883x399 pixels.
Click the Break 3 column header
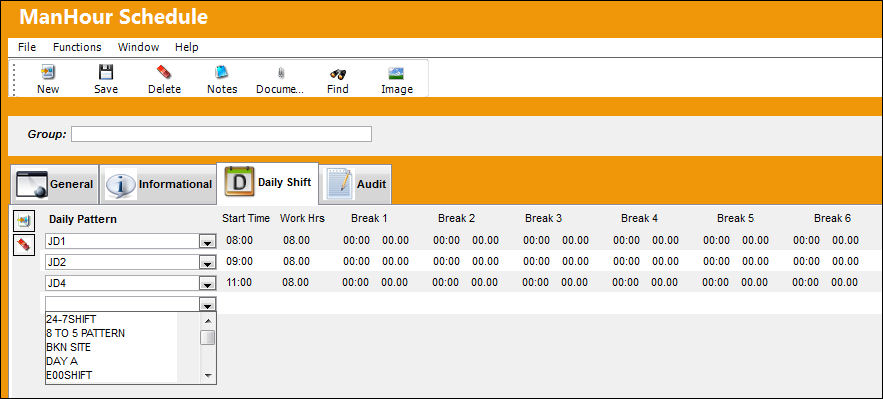click(543, 218)
